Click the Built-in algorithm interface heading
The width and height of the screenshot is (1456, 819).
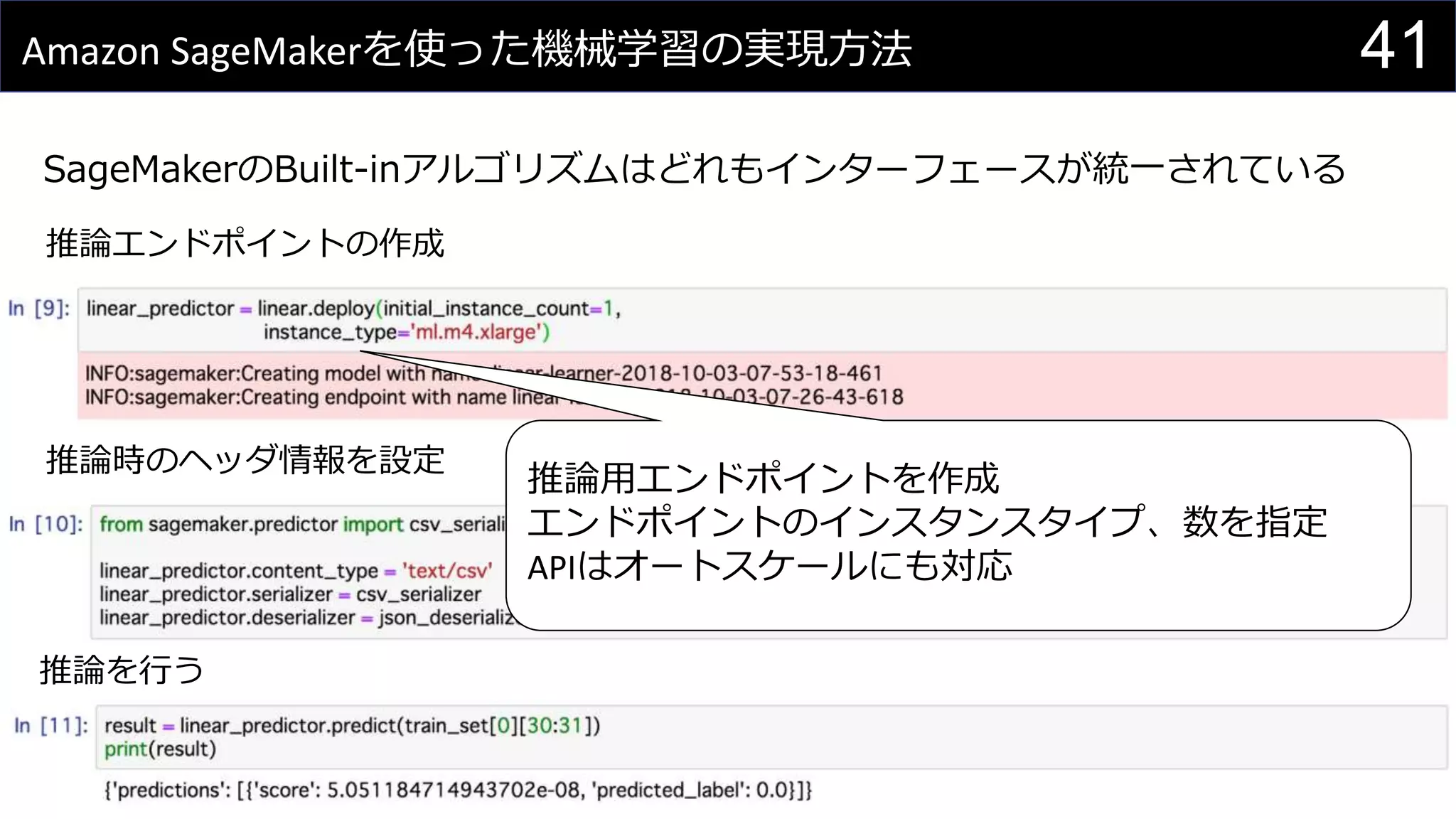(694, 169)
